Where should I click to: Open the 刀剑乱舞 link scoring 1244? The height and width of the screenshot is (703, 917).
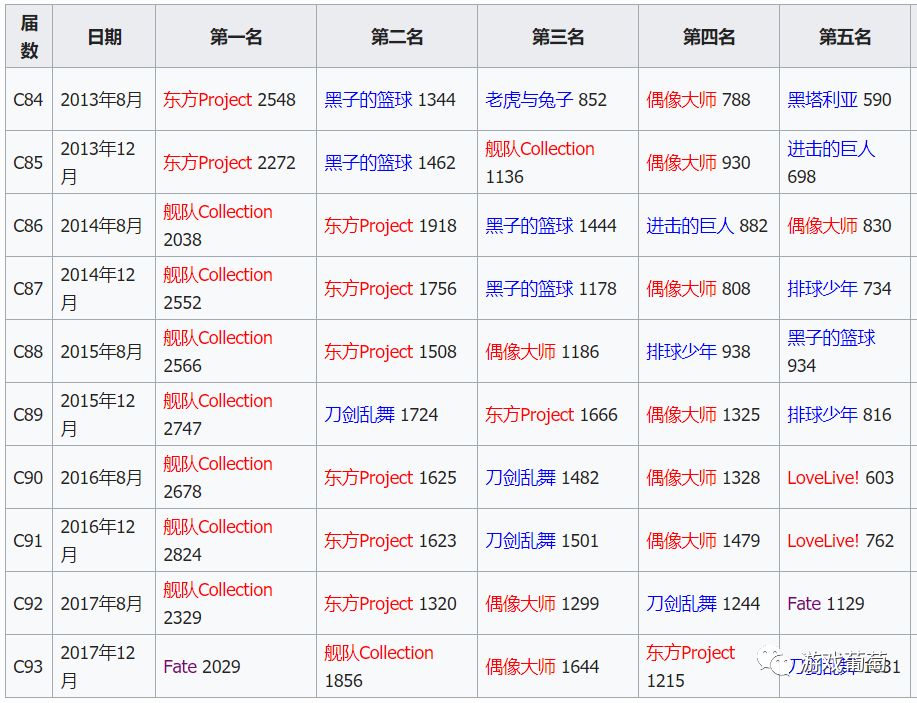pyautogui.click(x=681, y=605)
